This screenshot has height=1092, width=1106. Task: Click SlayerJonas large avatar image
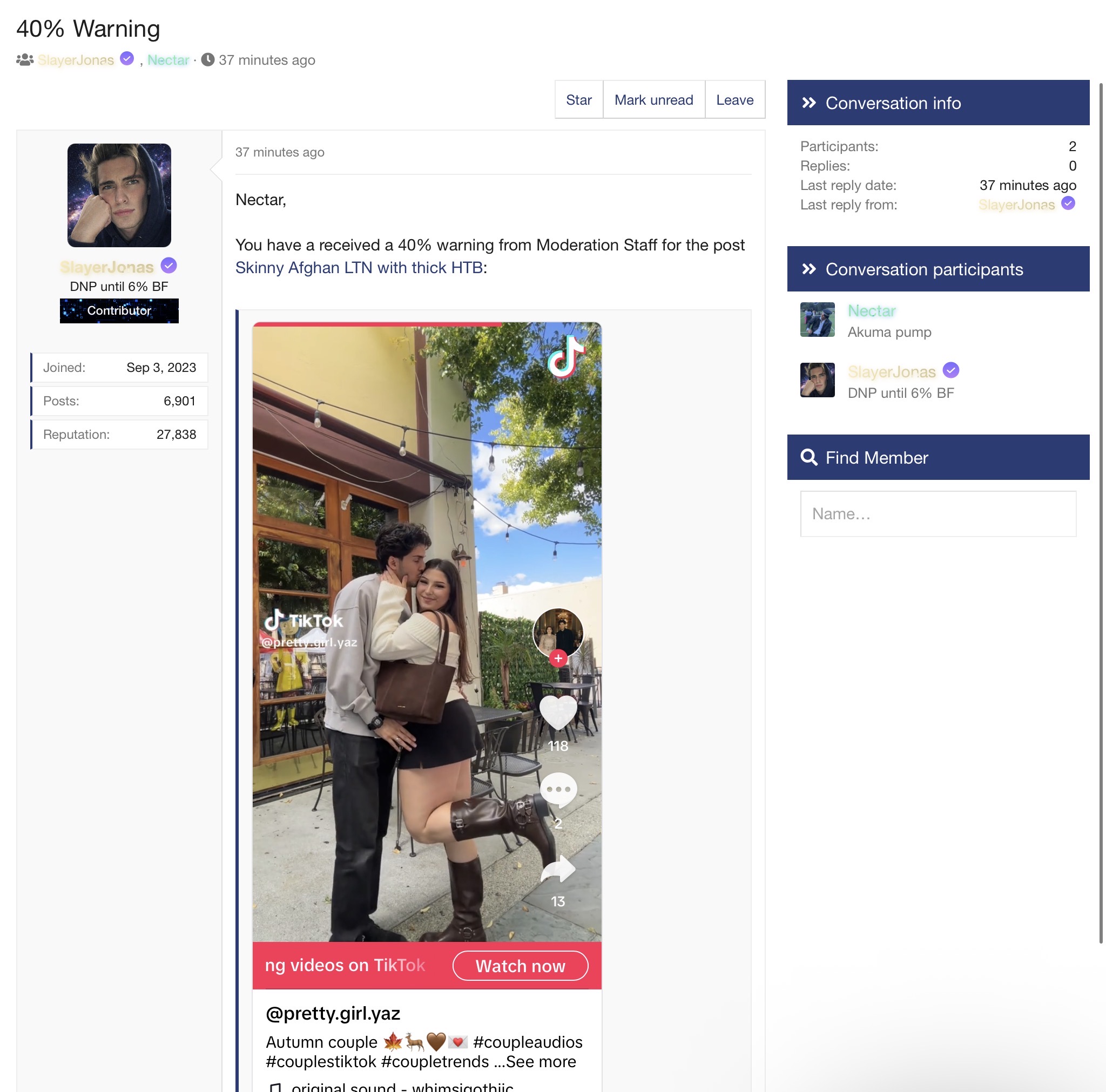coord(119,195)
